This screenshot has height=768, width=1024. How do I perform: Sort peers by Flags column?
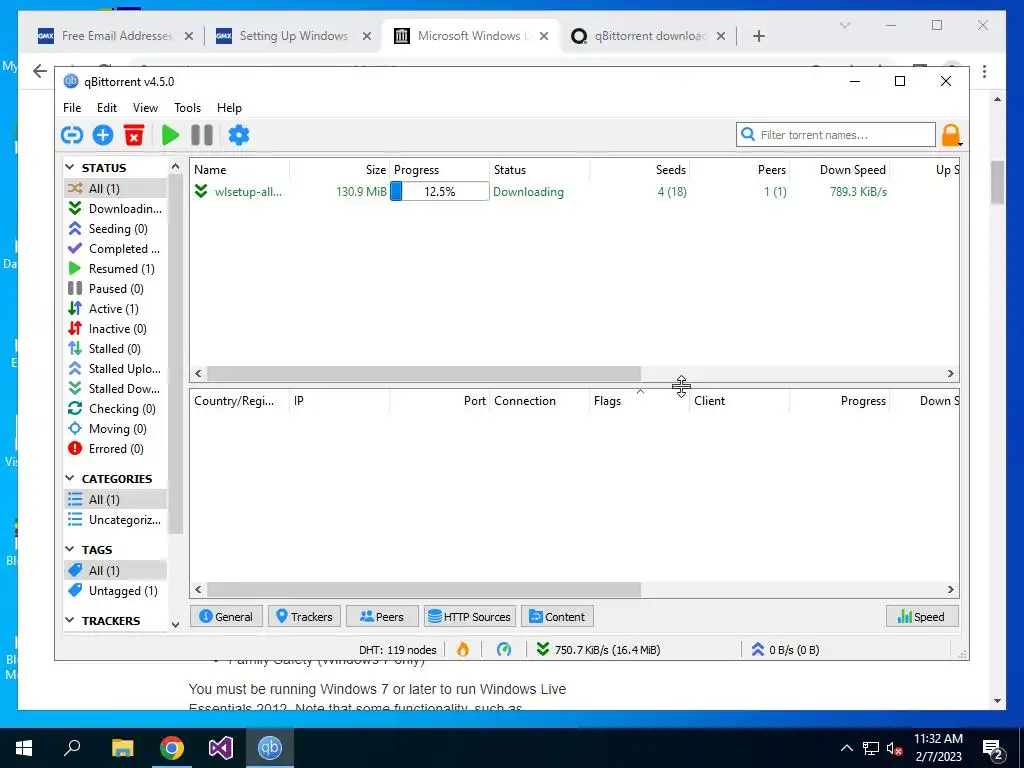639,401
